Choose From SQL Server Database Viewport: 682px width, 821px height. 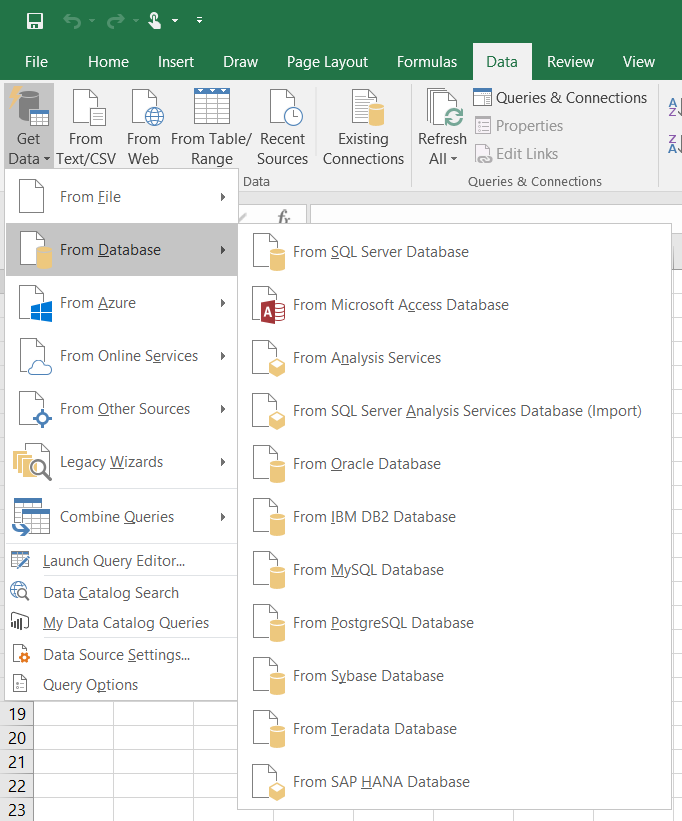(x=454, y=252)
